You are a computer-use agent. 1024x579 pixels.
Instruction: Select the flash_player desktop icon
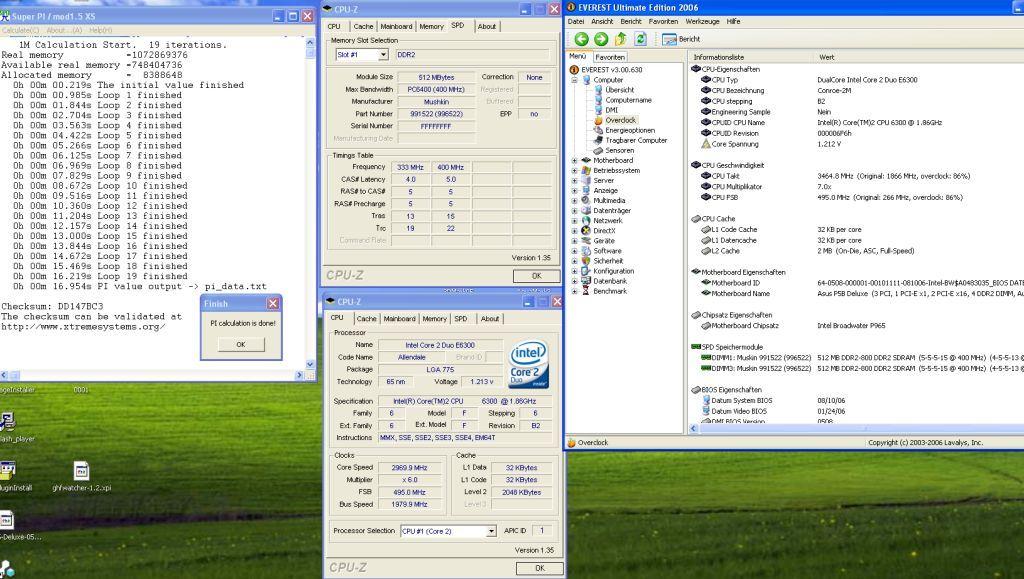pyautogui.click(x=13, y=428)
